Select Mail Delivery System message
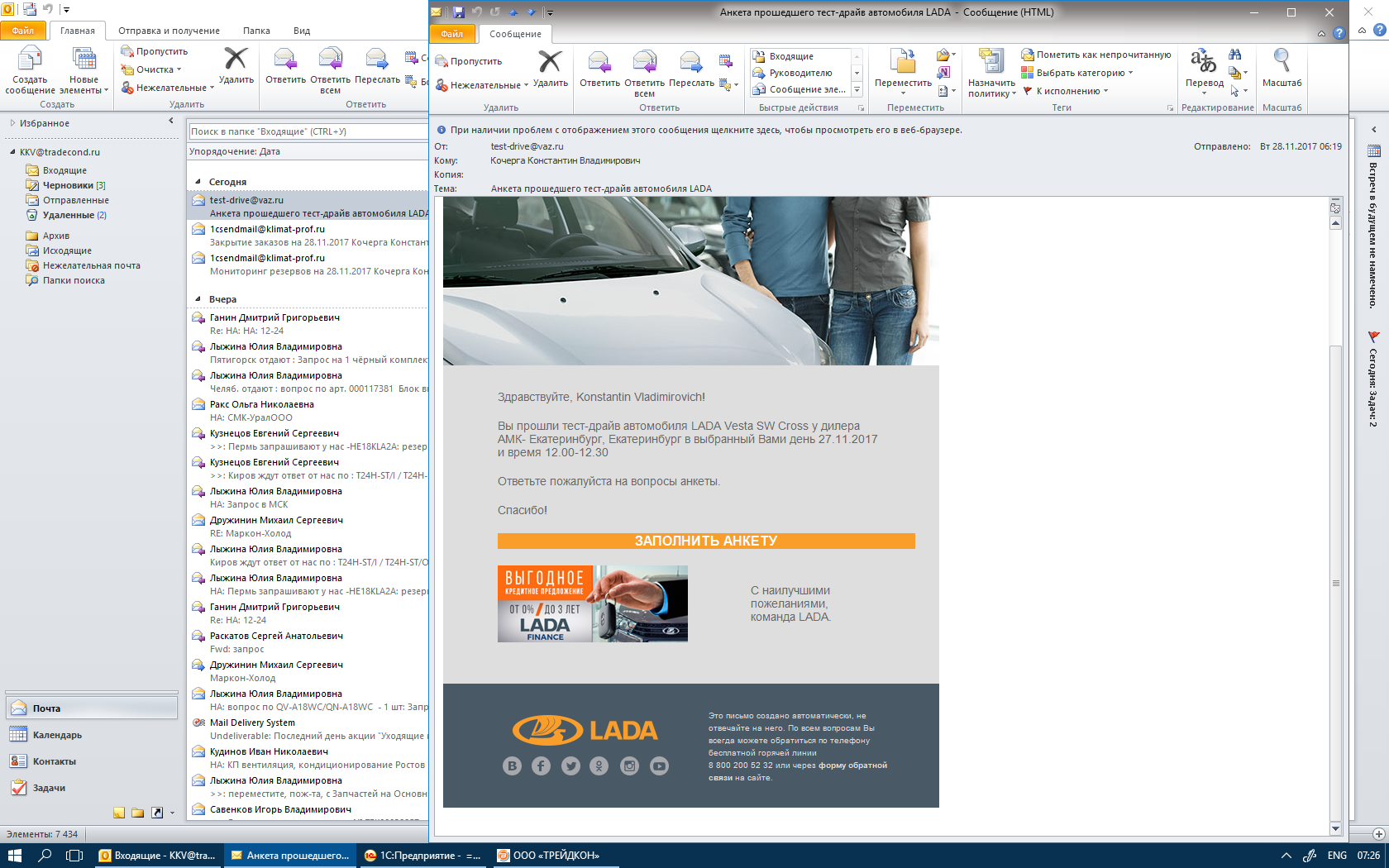Image resolution: width=1389 pixels, height=868 pixels. [308, 729]
